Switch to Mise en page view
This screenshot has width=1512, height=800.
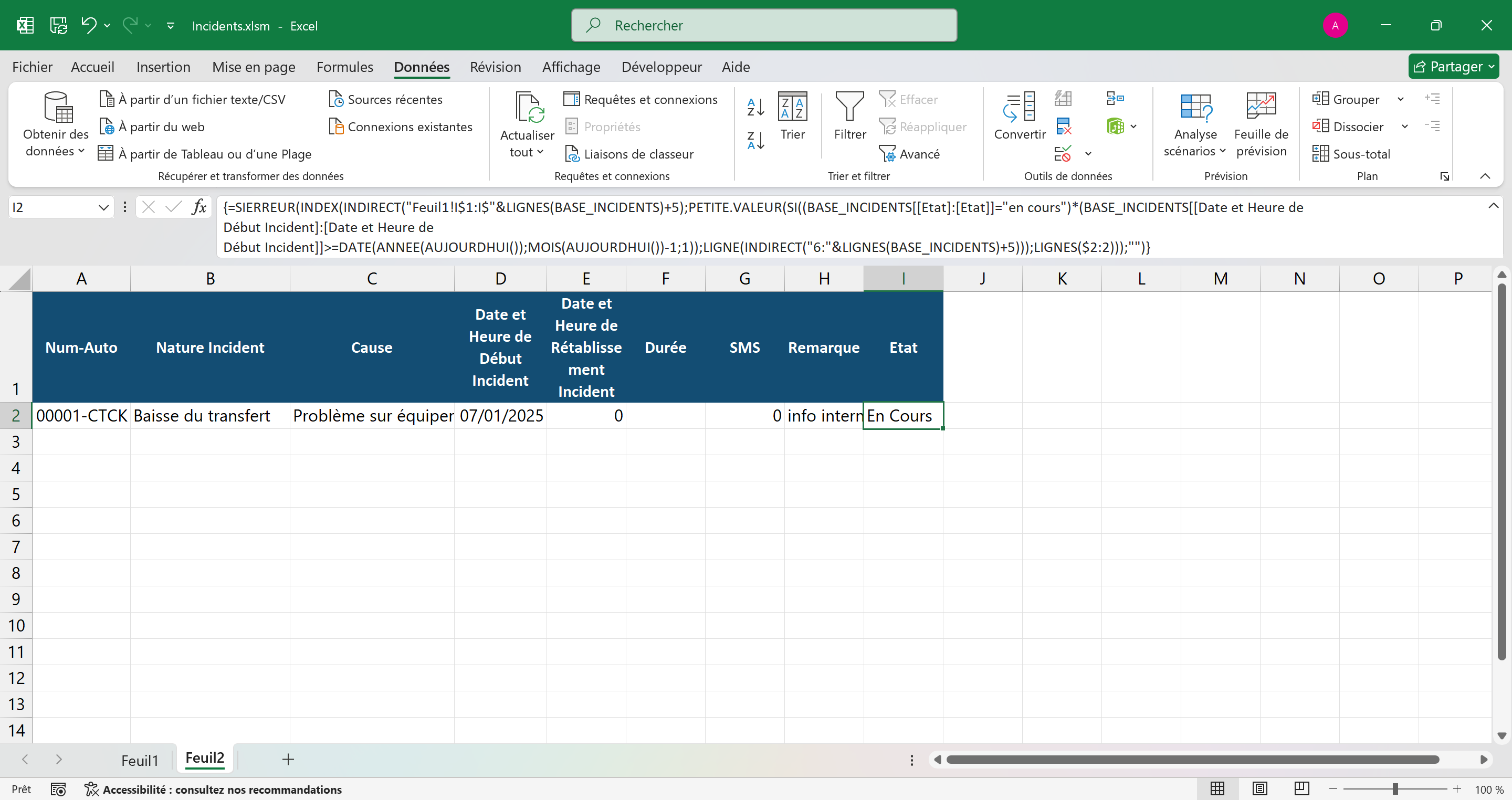click(x=1259, y=789)
